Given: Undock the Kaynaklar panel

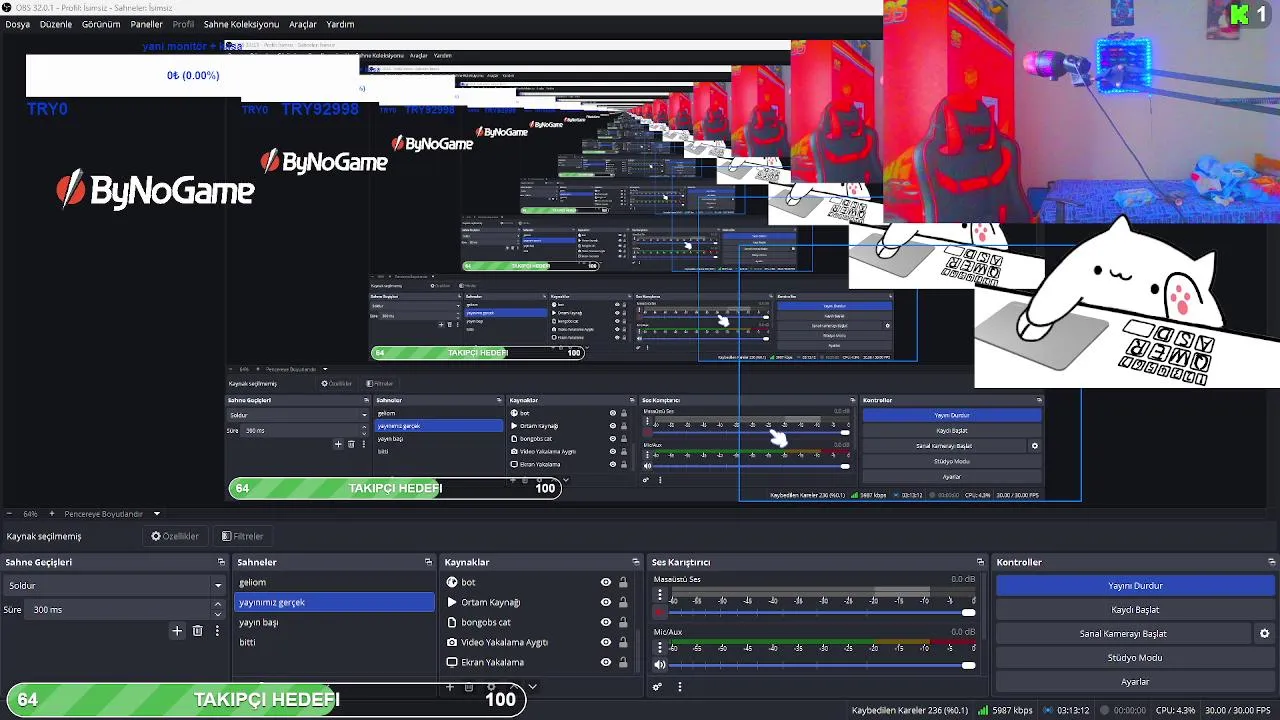Looking at the screenshot, I should (635, 562).
